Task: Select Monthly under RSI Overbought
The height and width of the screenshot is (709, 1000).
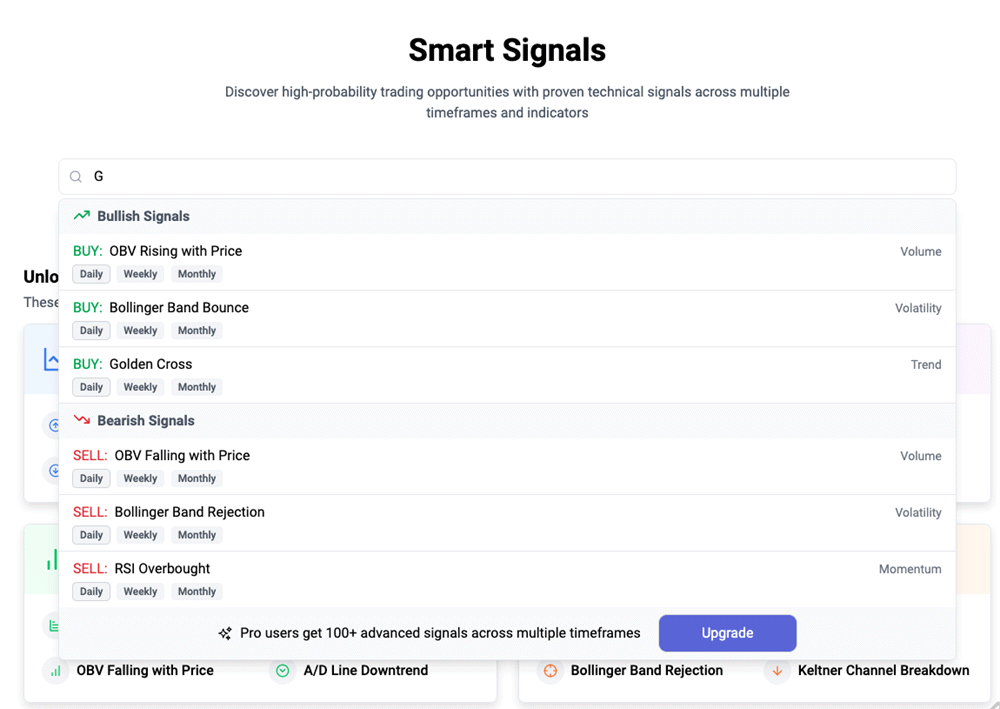Action: click(x=197, y=592)
